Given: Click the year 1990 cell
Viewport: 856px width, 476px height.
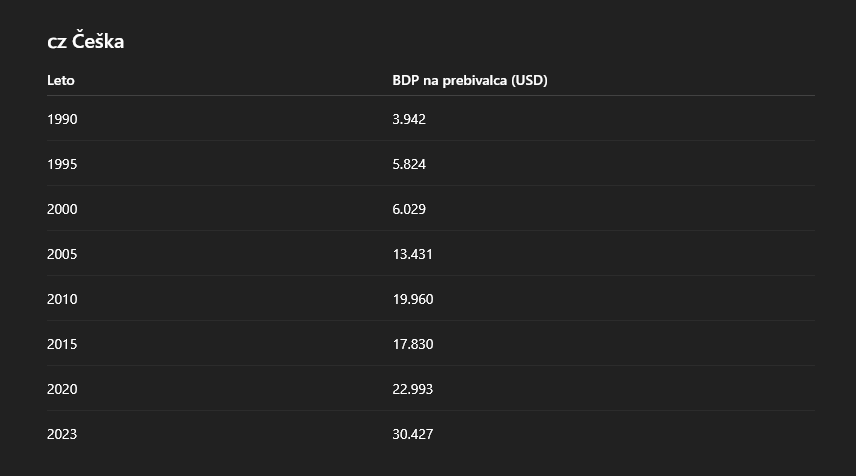Looking at the screenshot, I should tap(62, 119).
